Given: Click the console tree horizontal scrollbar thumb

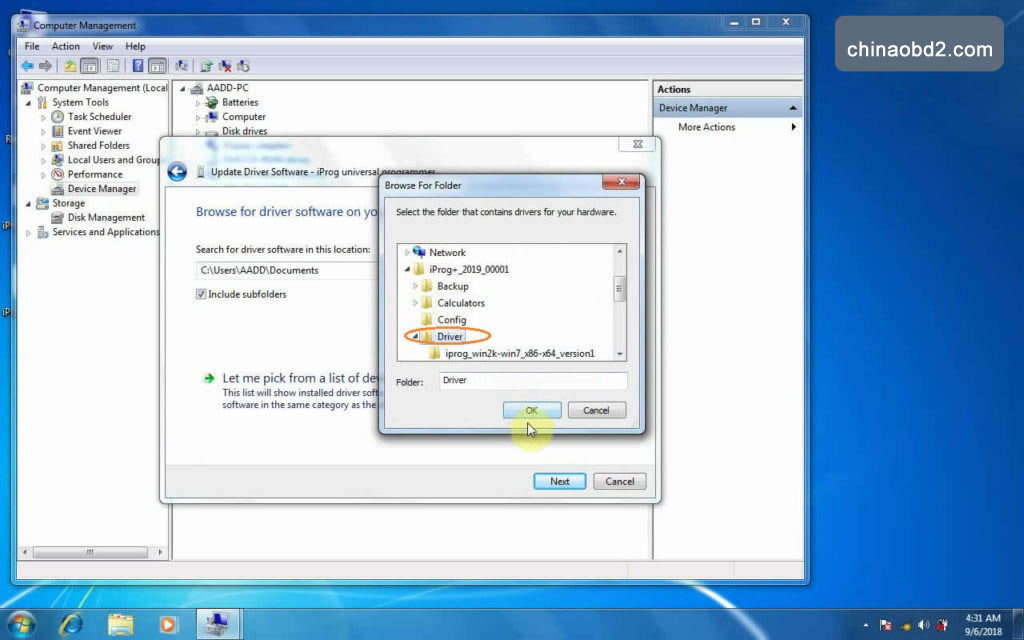Looking at the screenshot, I should point(91,552).
